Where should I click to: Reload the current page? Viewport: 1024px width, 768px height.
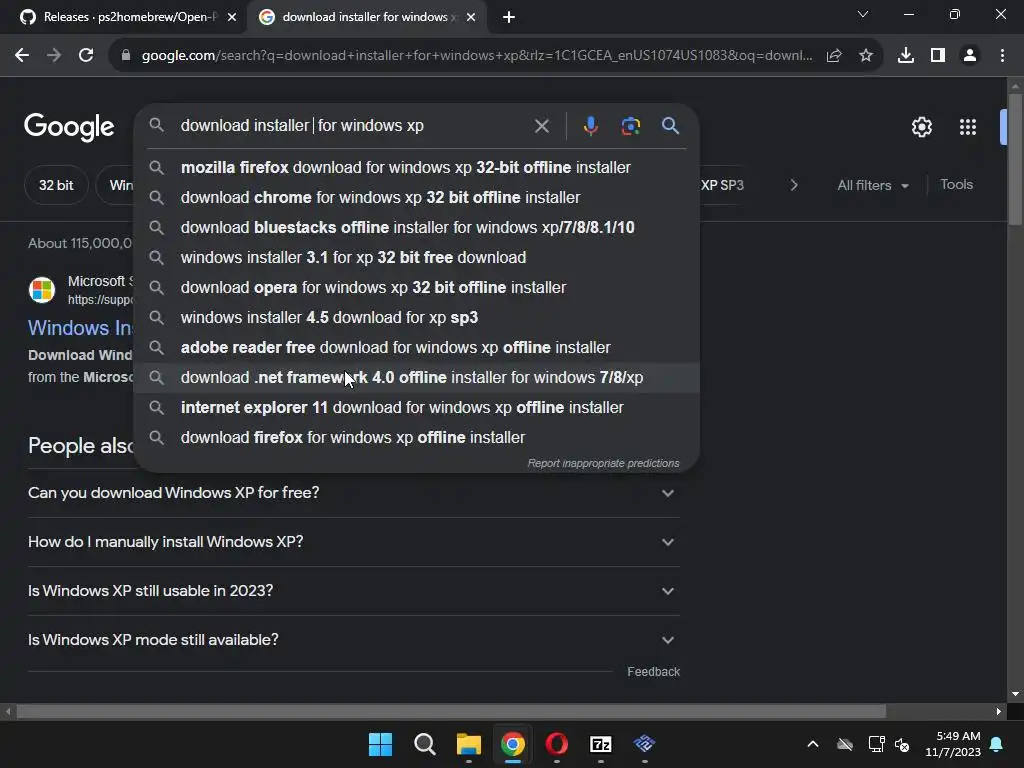click(86, 56)
